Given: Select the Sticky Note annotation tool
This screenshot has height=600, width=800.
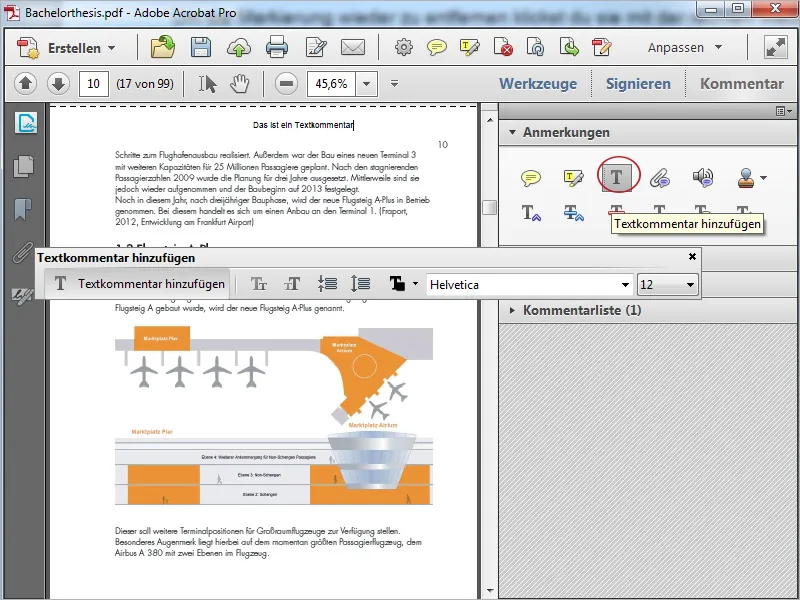Looking at the screenshot, I should (x=530, y=176).
